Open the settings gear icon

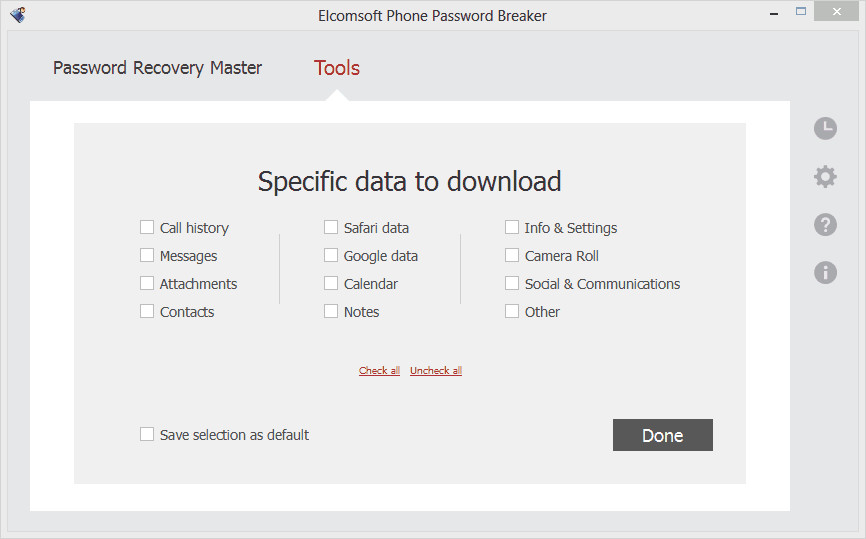[825, 177]
